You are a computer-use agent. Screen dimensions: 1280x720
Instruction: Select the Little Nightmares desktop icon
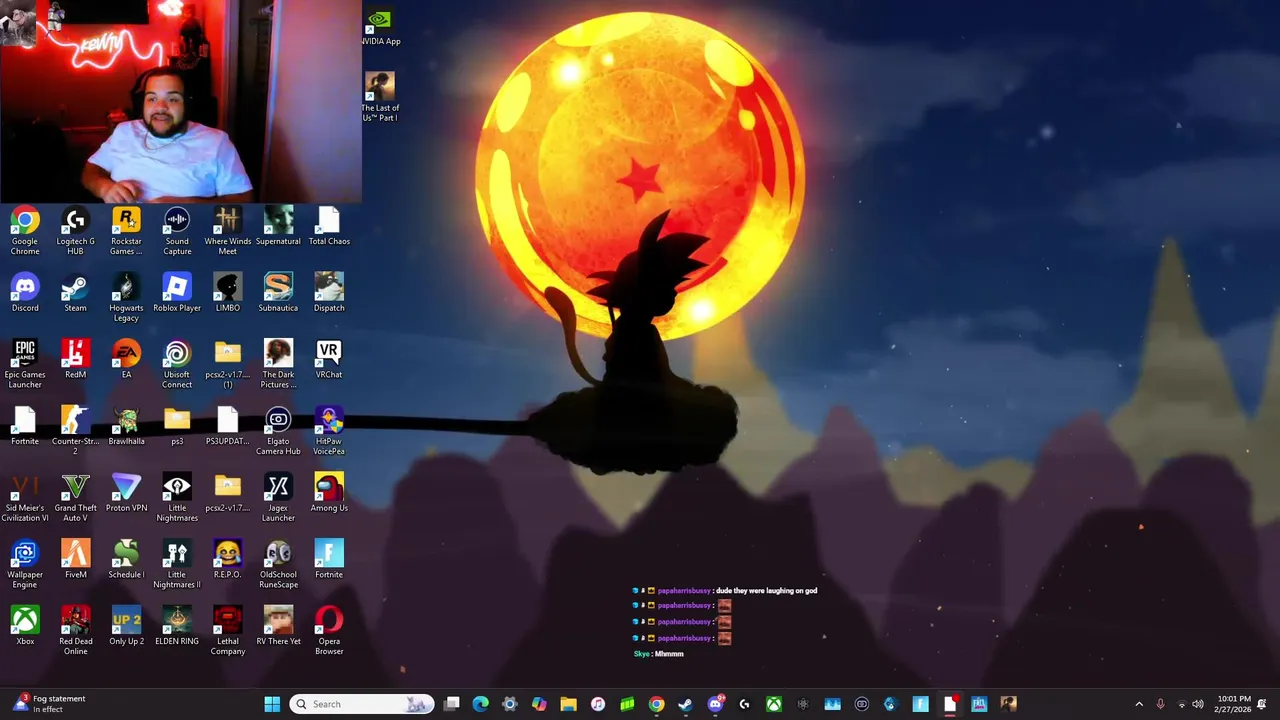[177, 498]
